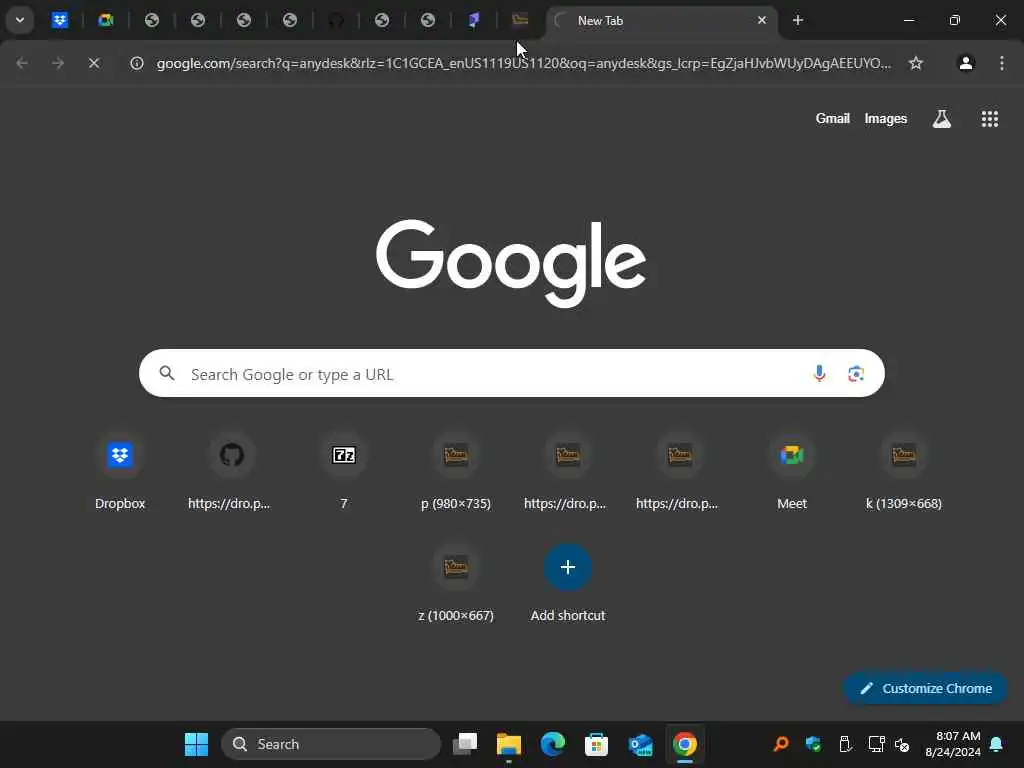Open a new browser tab with plus button
This screenshot has width=1024, height=768.
point(797,20)
